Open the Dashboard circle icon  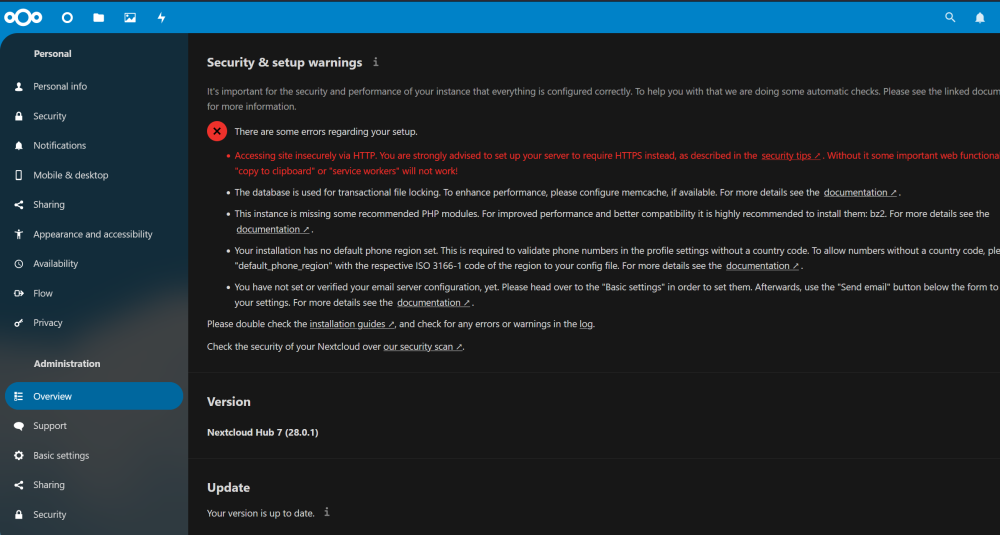coord(67,18)
